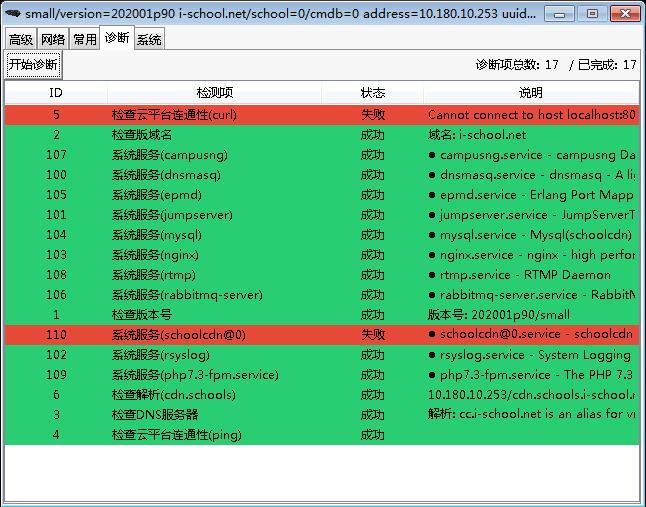The width and height of the screenshot is (646, 507).
Task: Click the 说明 column header
Action: pos(530,92)
